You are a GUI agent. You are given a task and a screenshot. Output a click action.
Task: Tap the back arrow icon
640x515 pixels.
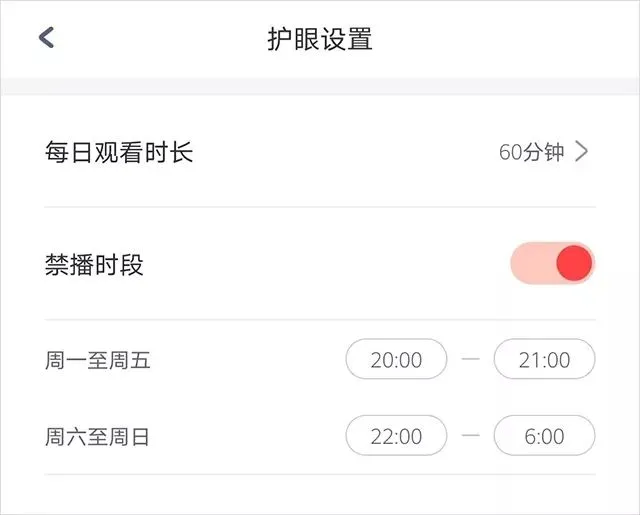[47, 38]
